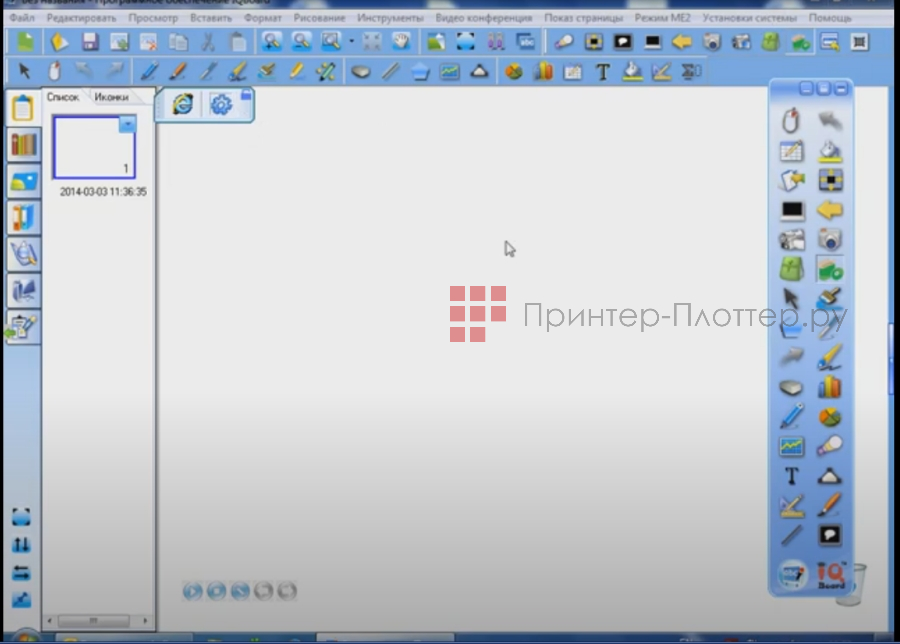Viewport: 900px width, 644px height.
Task: Open the Internet Explorer icon in small toolbar
Action: coord(182,104)
